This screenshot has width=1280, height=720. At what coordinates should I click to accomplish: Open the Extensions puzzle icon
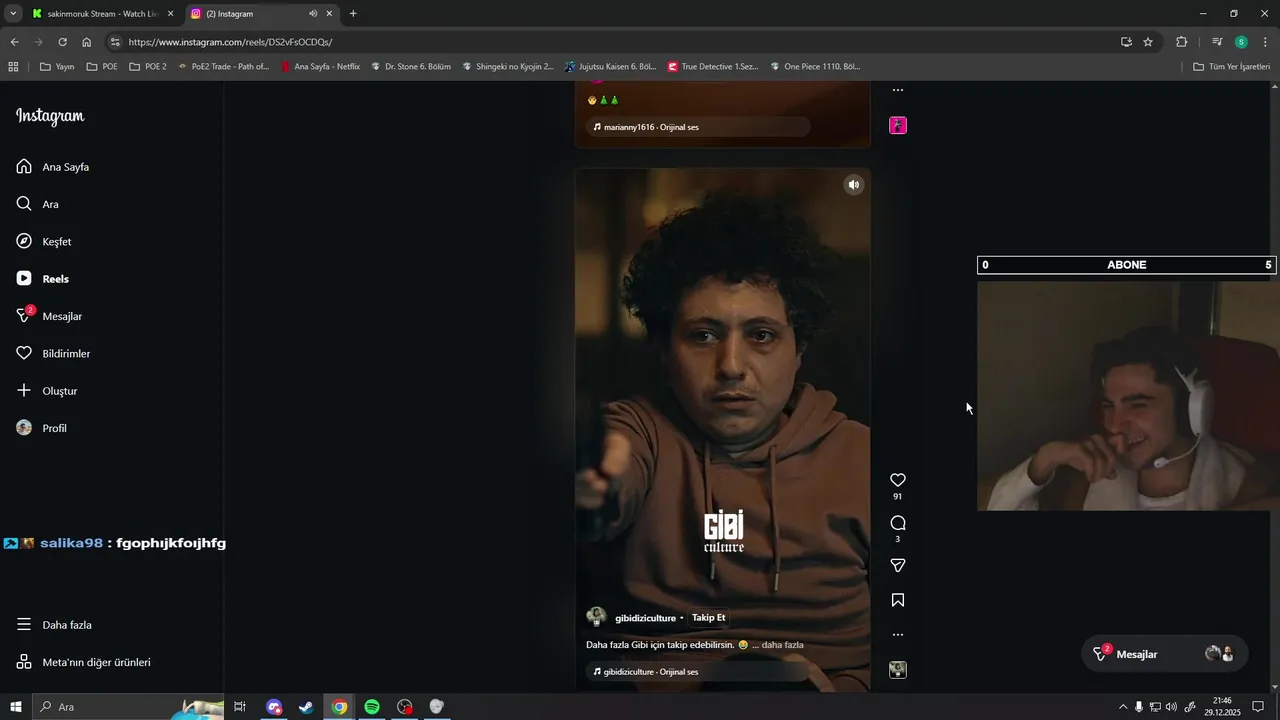pos(1182,42)
